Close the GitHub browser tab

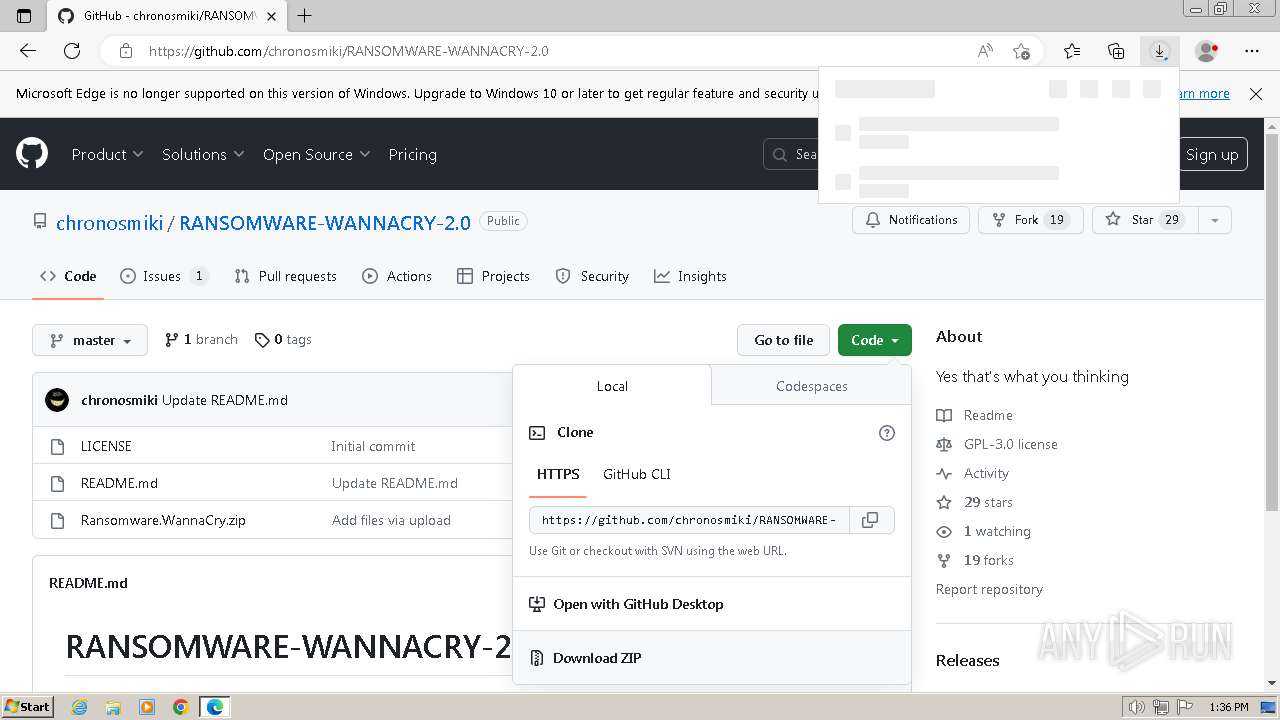pyautogui.click(x=272, y=16)
